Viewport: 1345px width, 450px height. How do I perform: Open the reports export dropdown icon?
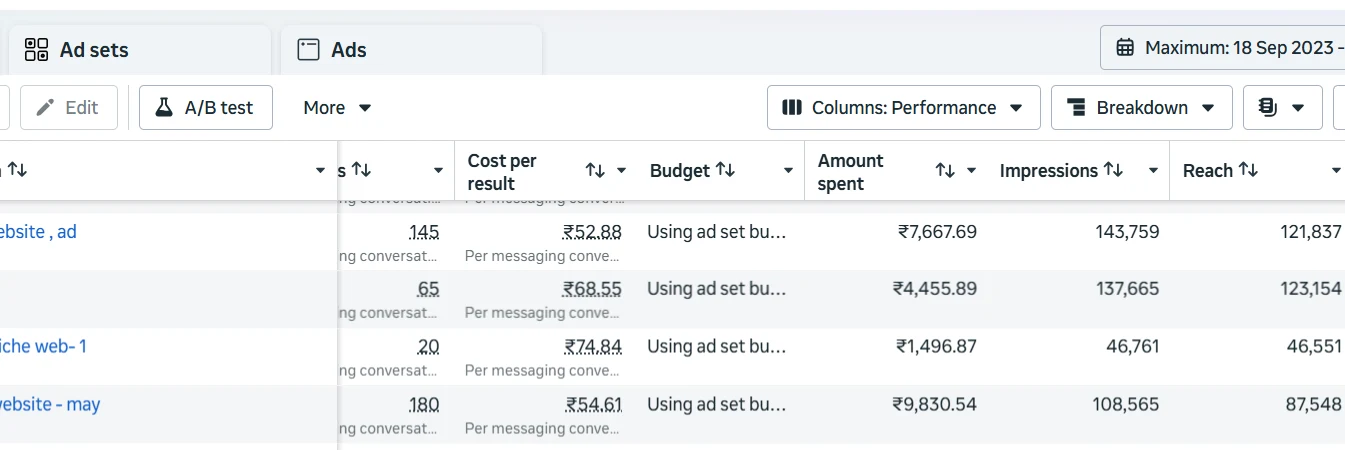1283,107
